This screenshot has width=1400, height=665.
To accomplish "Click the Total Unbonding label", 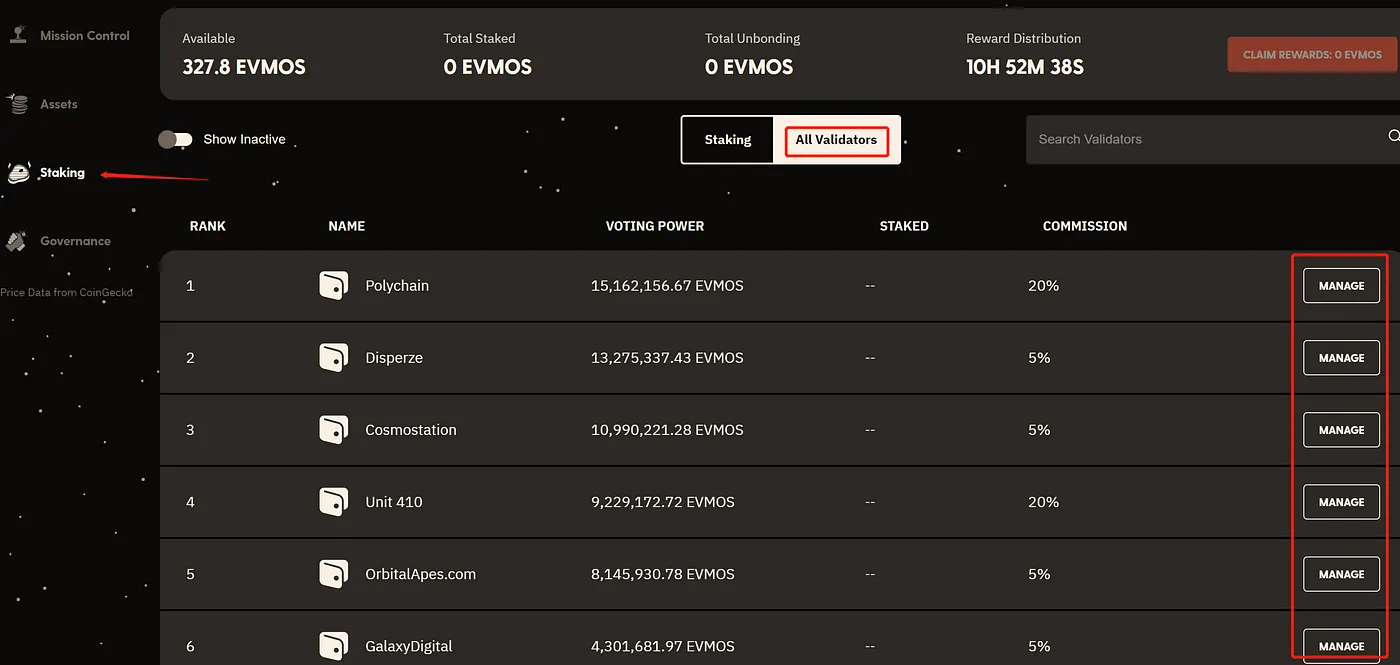I will (753, 38).
